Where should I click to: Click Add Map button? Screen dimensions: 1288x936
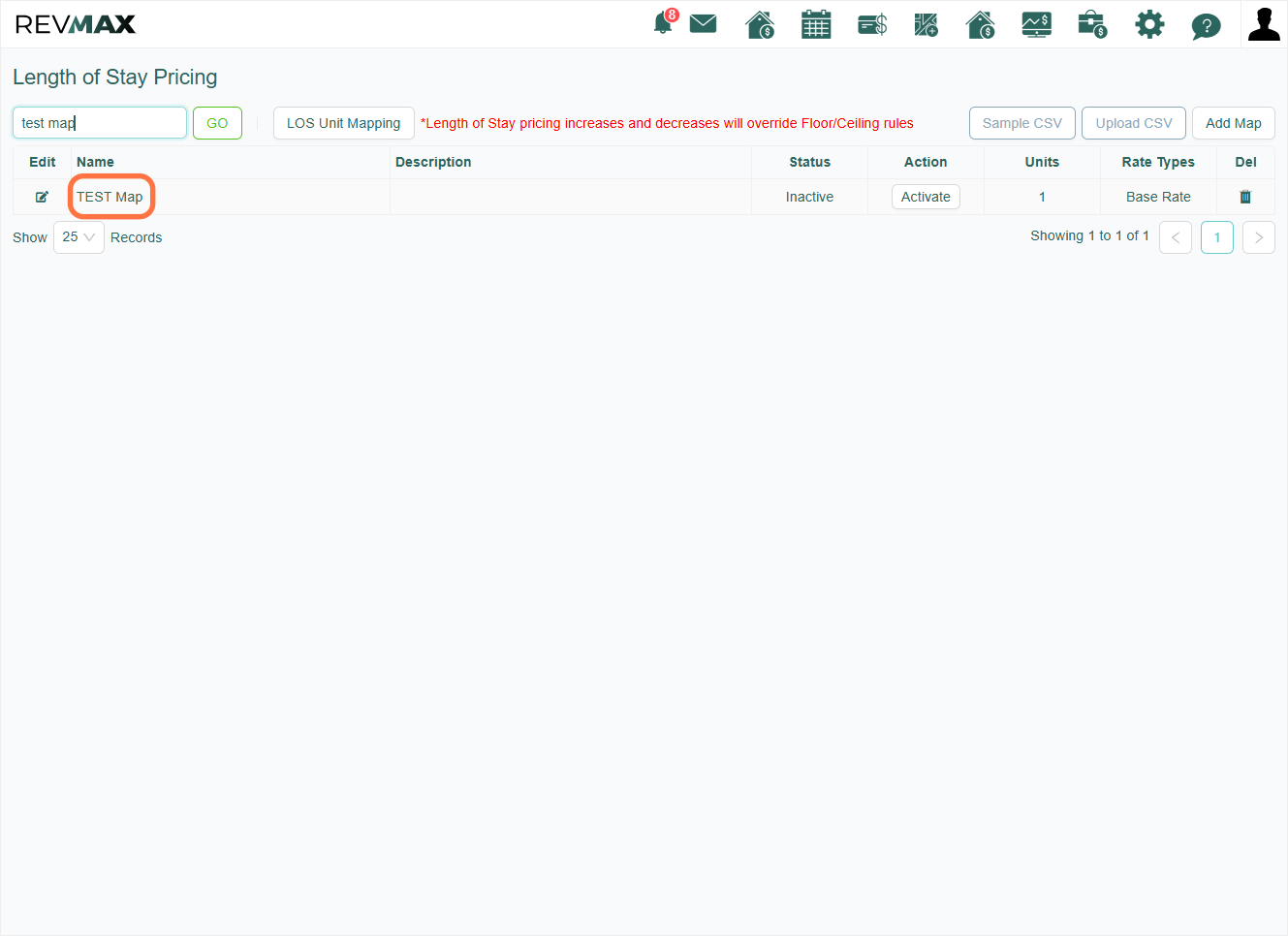[1233, 123]
